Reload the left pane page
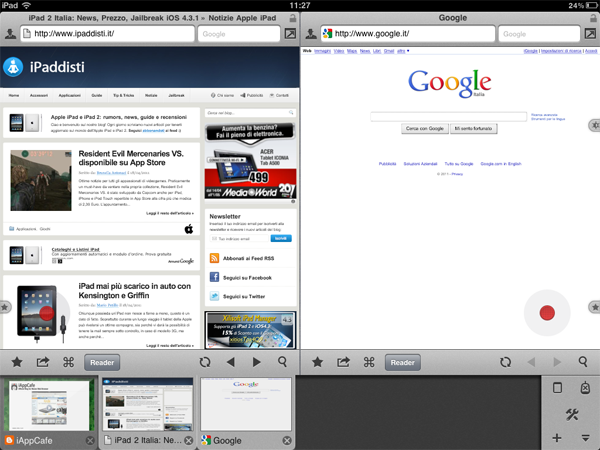The height and width of the screenshot is (450, 600). (x=205, y=362)
